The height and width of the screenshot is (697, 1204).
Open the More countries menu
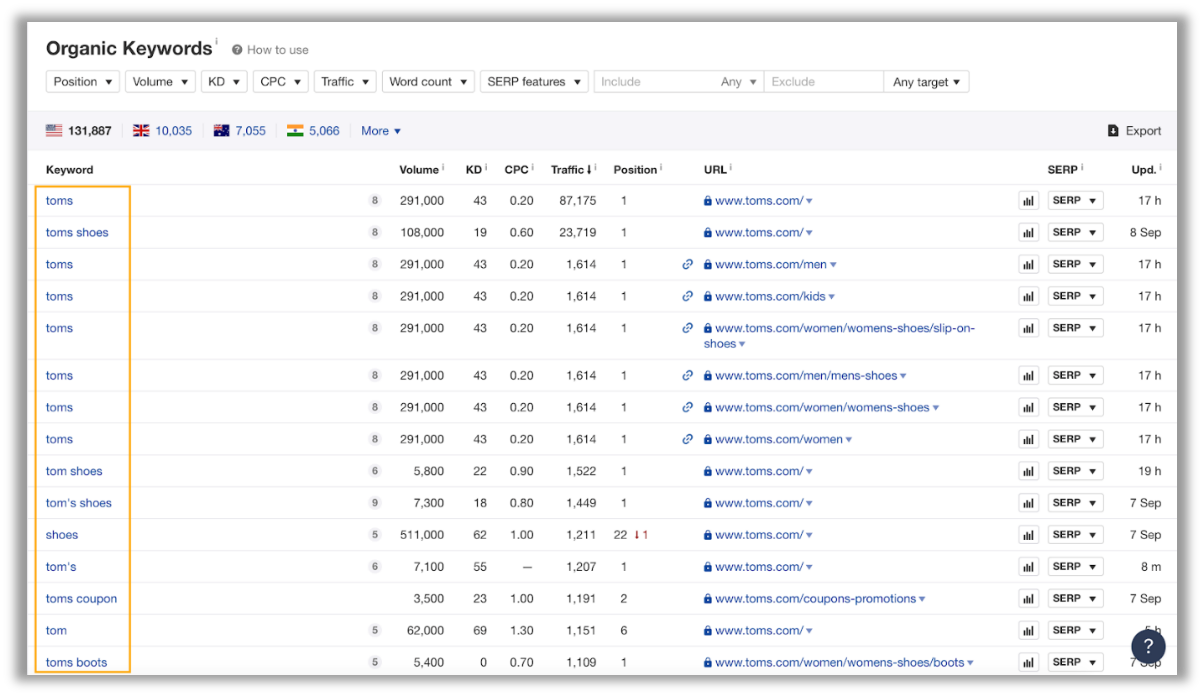pyautogui.click(x=381, y=131)
